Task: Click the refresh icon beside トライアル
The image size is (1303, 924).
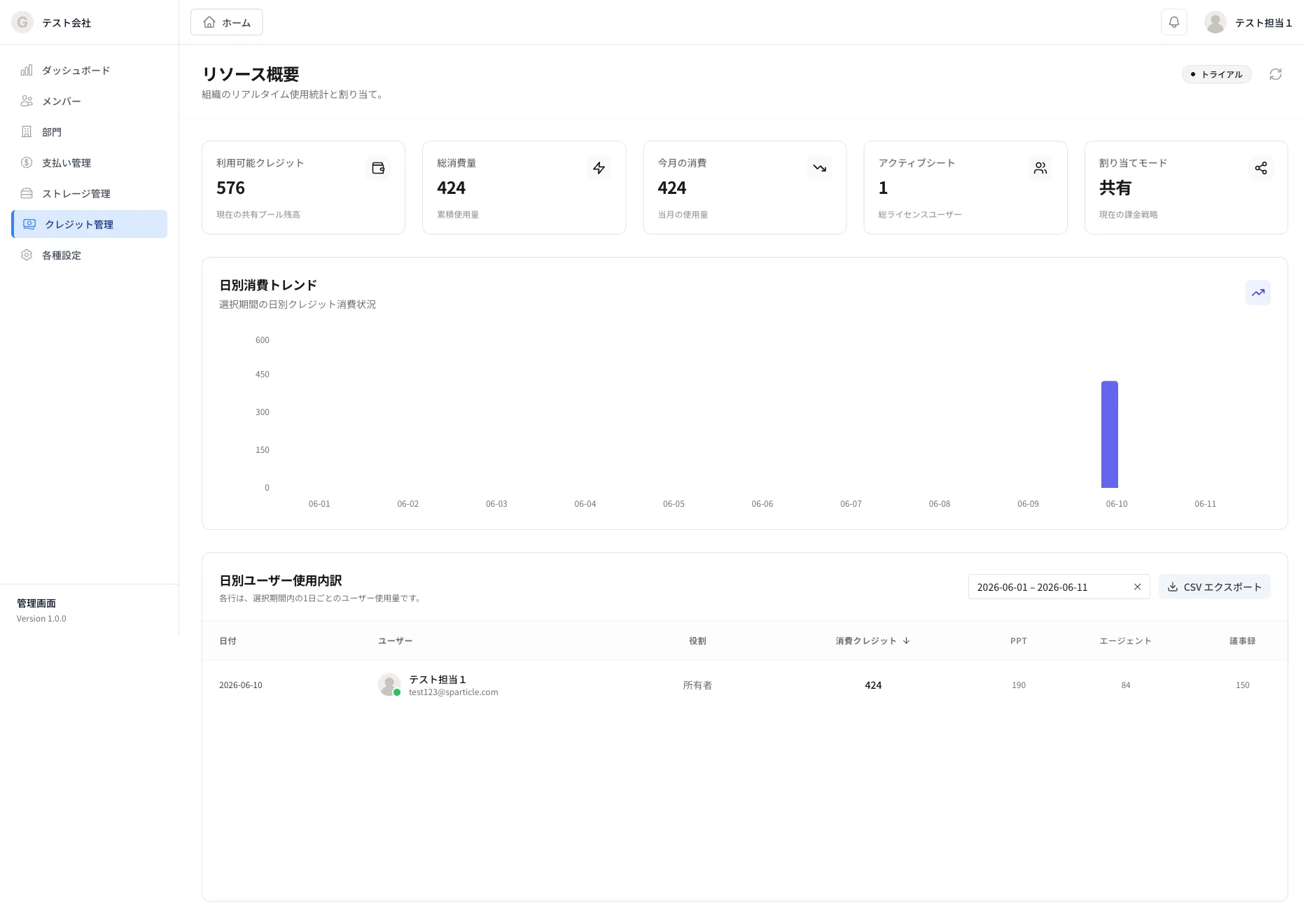Action: [1276, 74]
